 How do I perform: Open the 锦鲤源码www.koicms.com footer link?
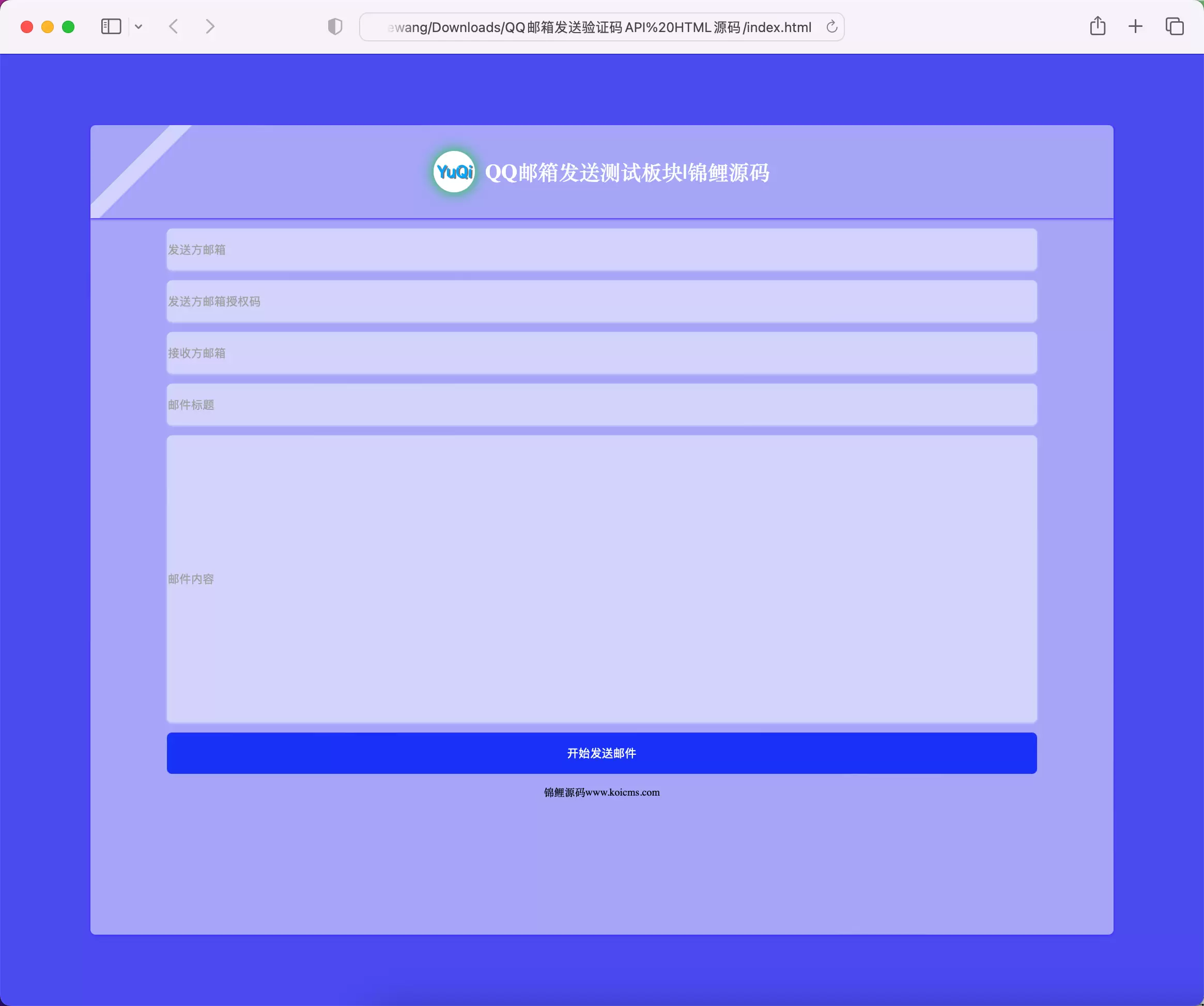[x=601, y=792]
